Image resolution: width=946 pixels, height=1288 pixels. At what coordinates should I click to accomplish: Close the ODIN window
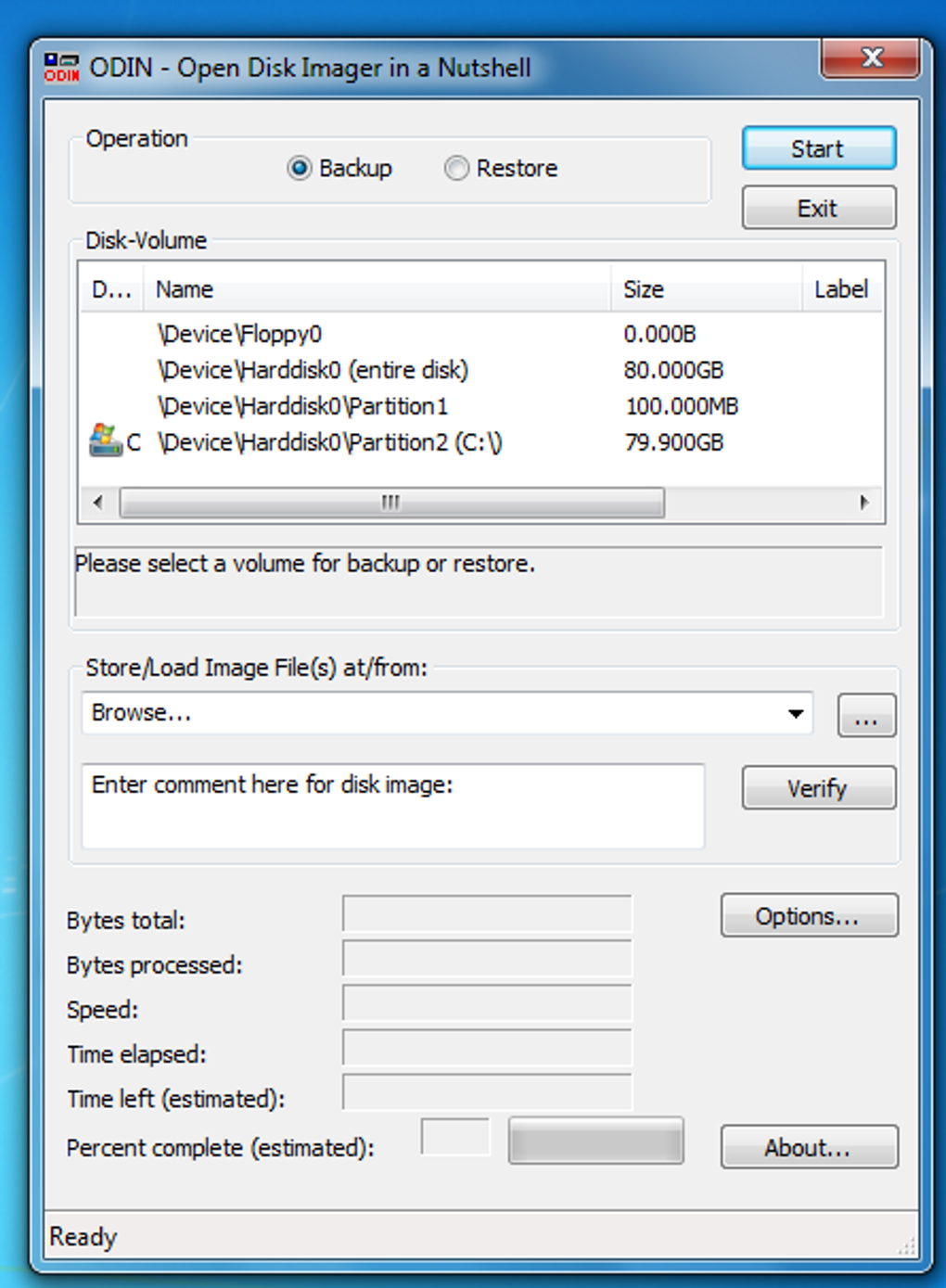[x=871, y=58]
